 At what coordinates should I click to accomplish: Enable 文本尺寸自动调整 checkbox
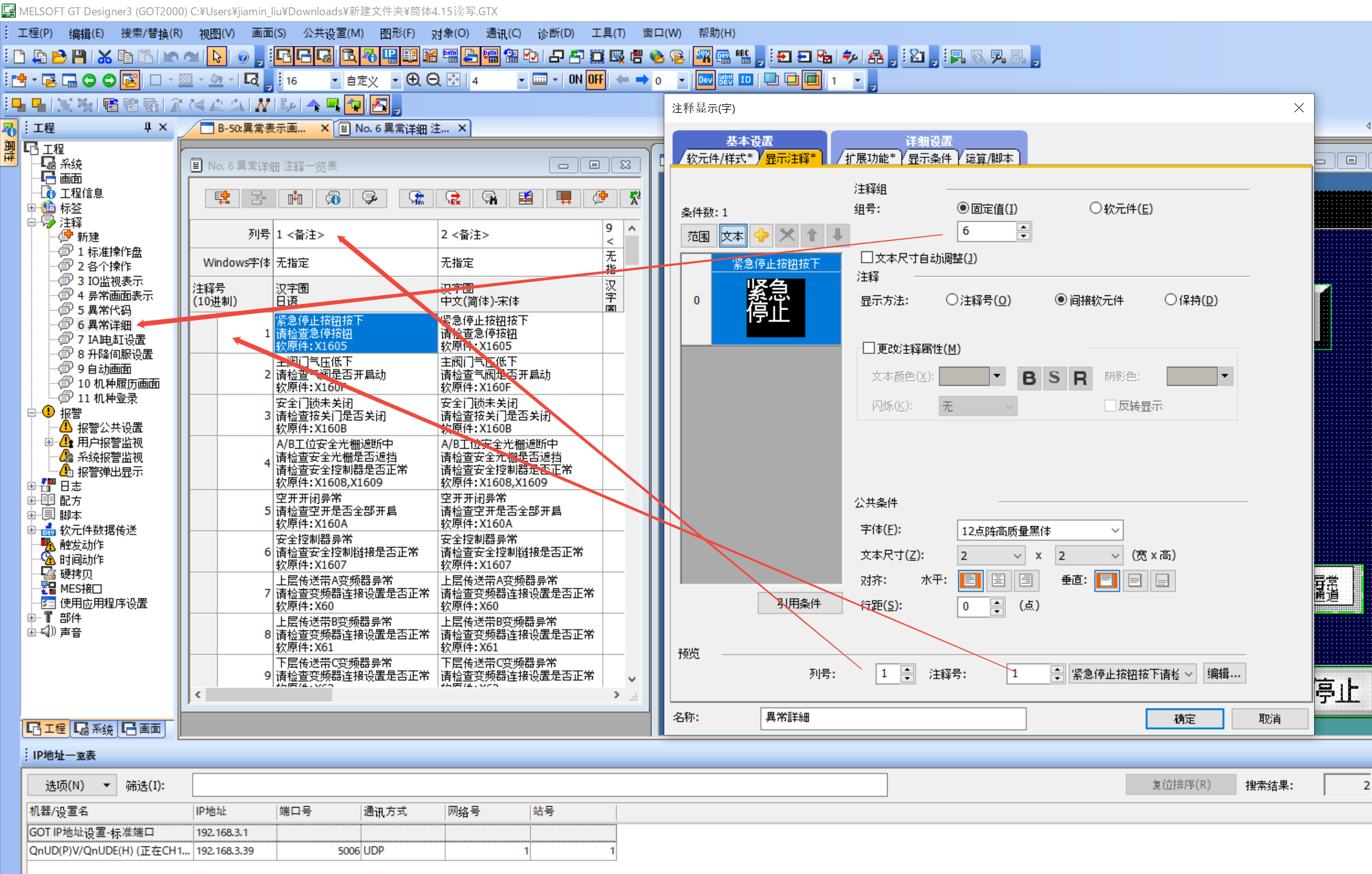pos(867,258)
